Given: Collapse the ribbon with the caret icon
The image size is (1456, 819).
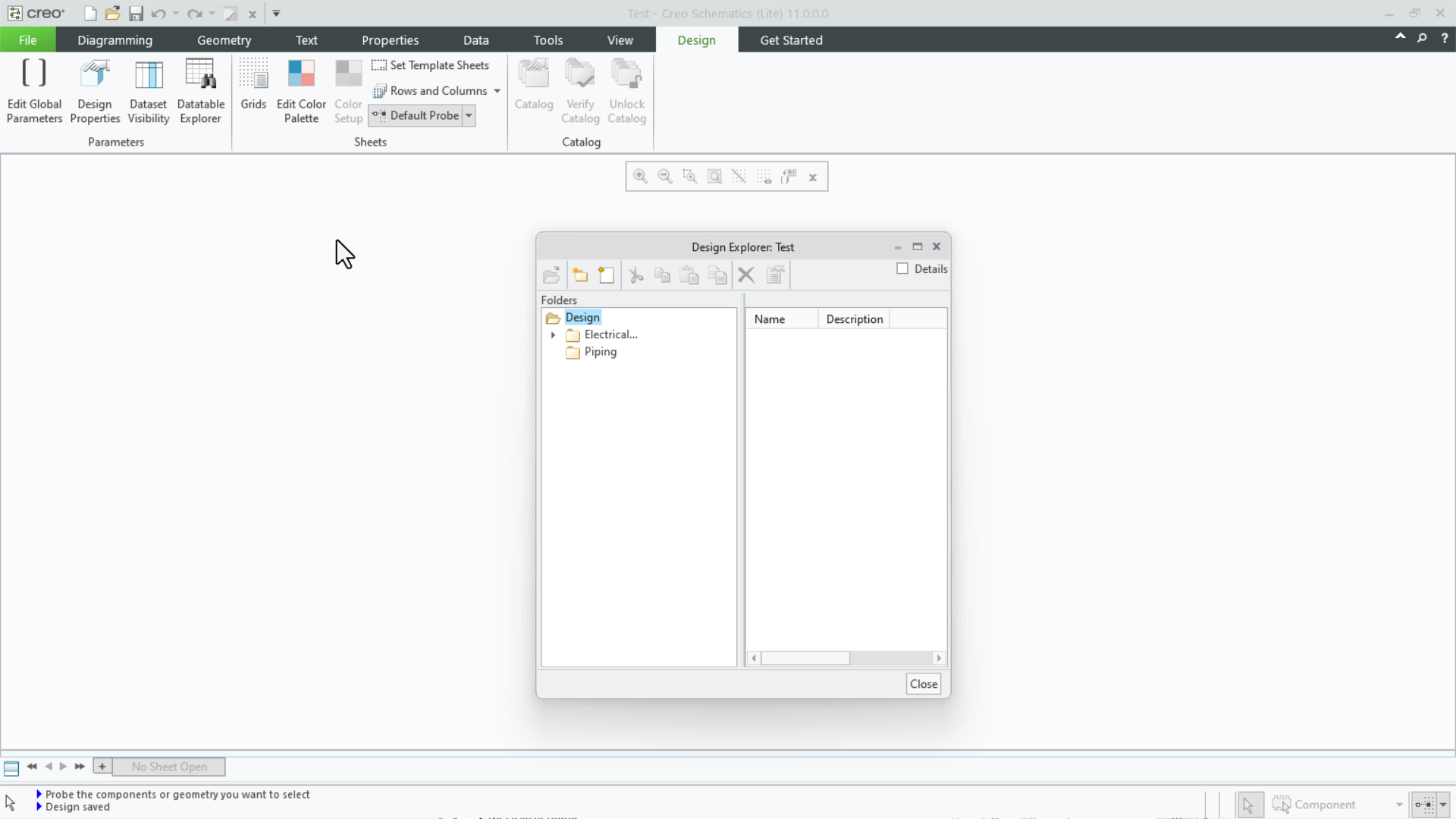Looking at the screenshot, I should tap(1400, 36).
